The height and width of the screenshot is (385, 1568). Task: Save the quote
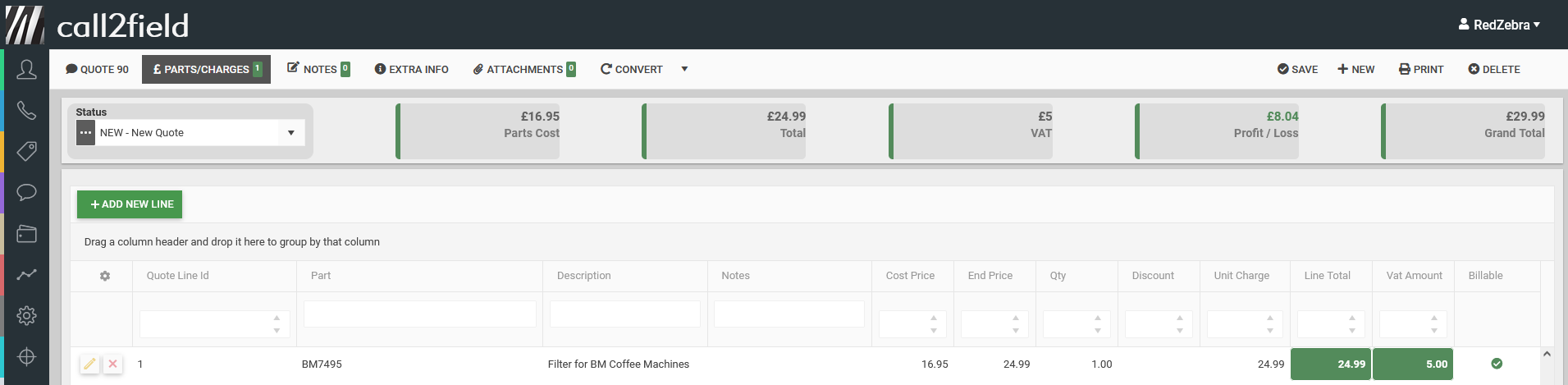tap(1297, 70)
